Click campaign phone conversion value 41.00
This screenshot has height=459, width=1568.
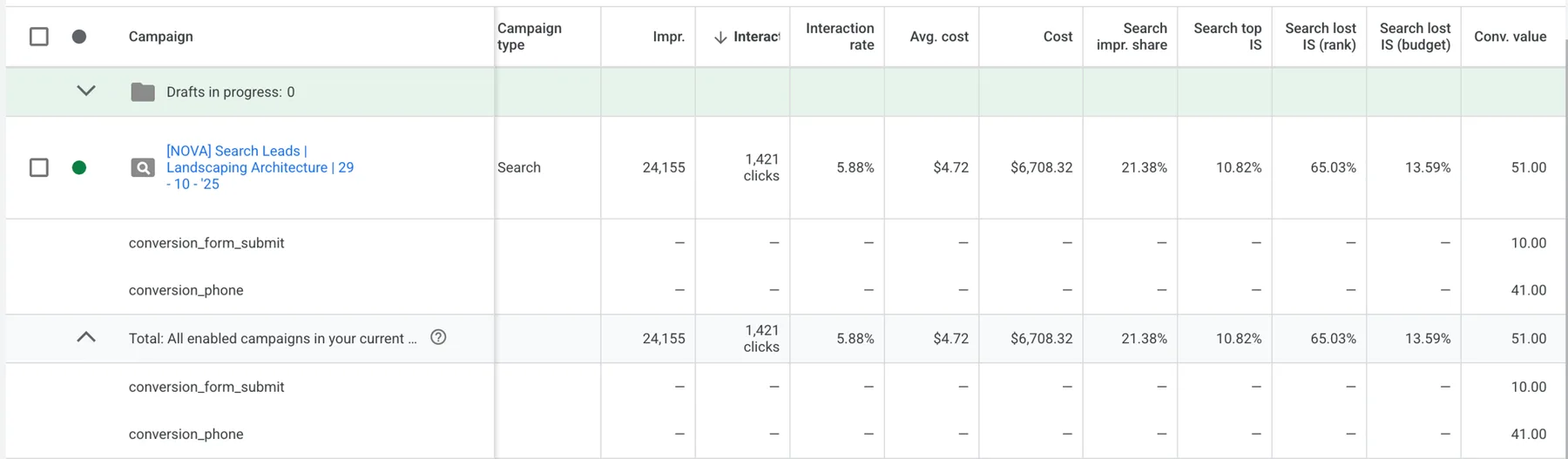1529,290
